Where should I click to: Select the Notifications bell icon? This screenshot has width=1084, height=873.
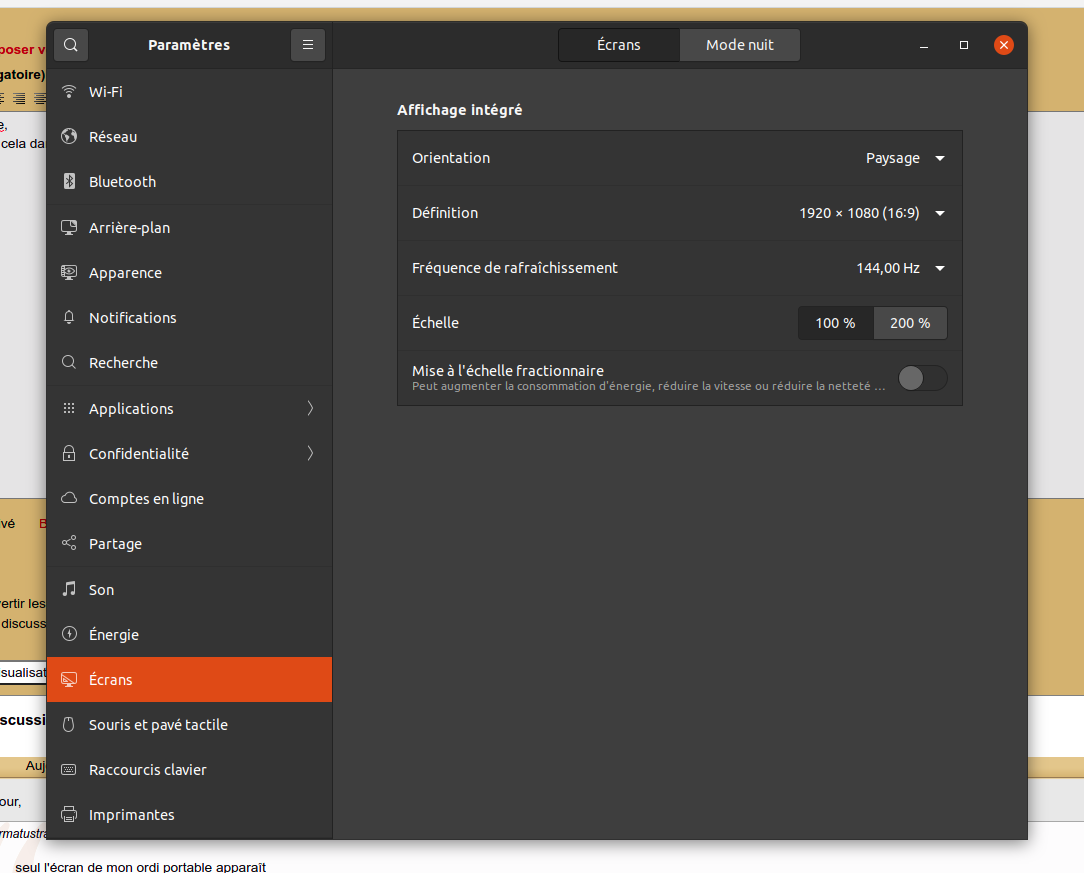tap(69, 318)
